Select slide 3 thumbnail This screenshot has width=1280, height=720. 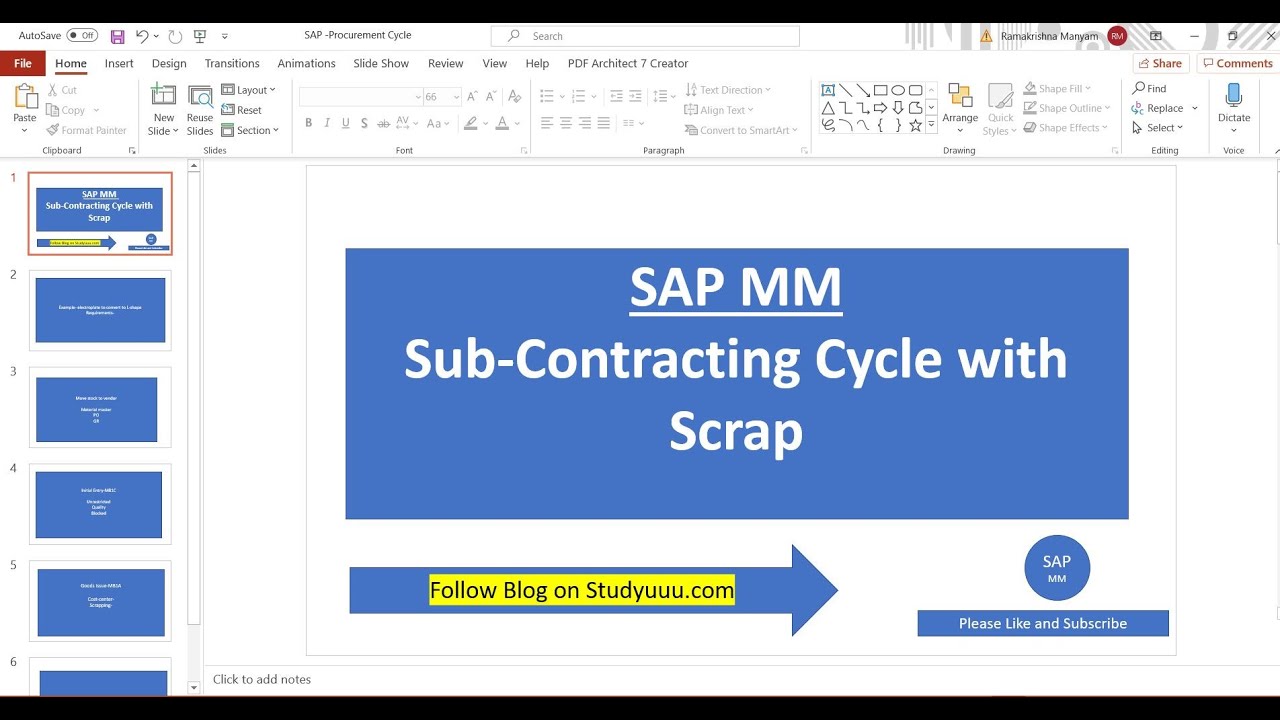pyautogui.click(x=98, y=408)
